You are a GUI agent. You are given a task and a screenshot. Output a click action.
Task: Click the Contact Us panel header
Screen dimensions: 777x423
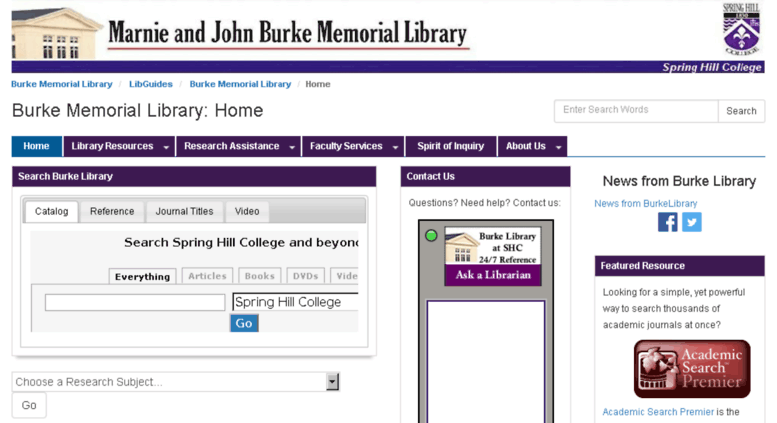485,176
